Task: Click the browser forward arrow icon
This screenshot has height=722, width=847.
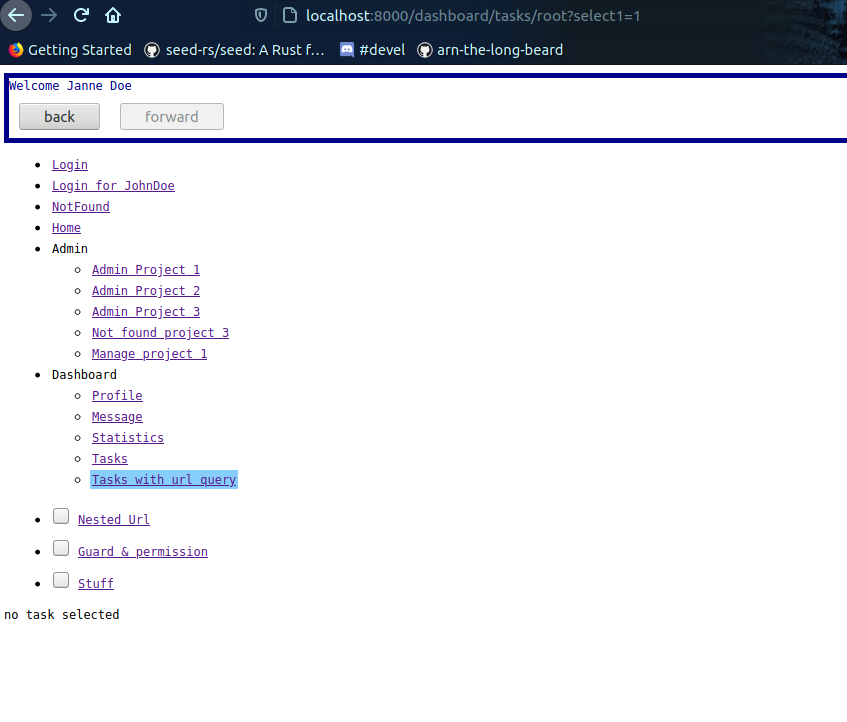Action: click(x=49, y=15)
